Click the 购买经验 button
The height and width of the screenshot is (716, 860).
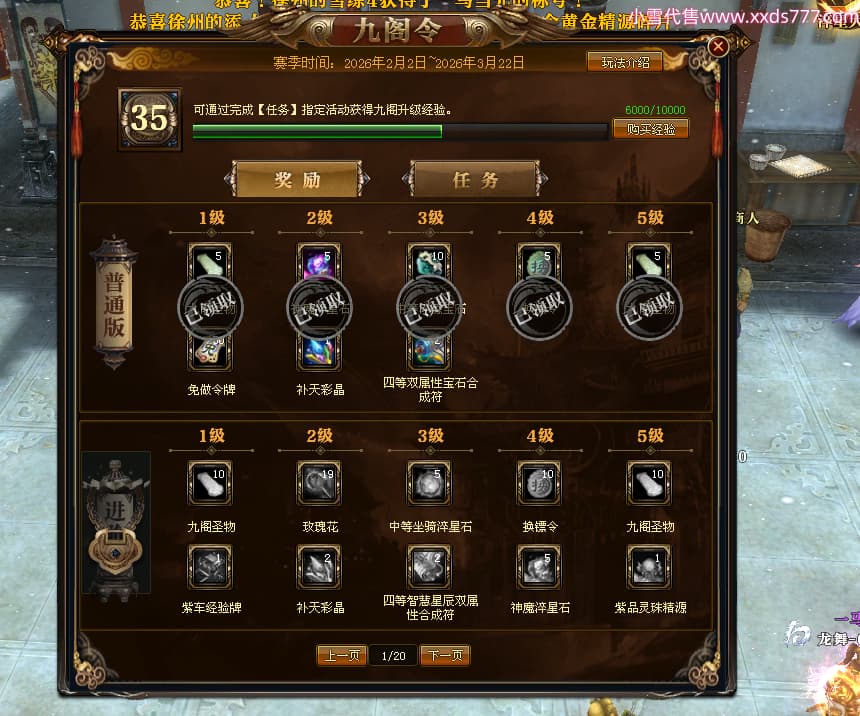pyautogui.click(x=651, y=129)
